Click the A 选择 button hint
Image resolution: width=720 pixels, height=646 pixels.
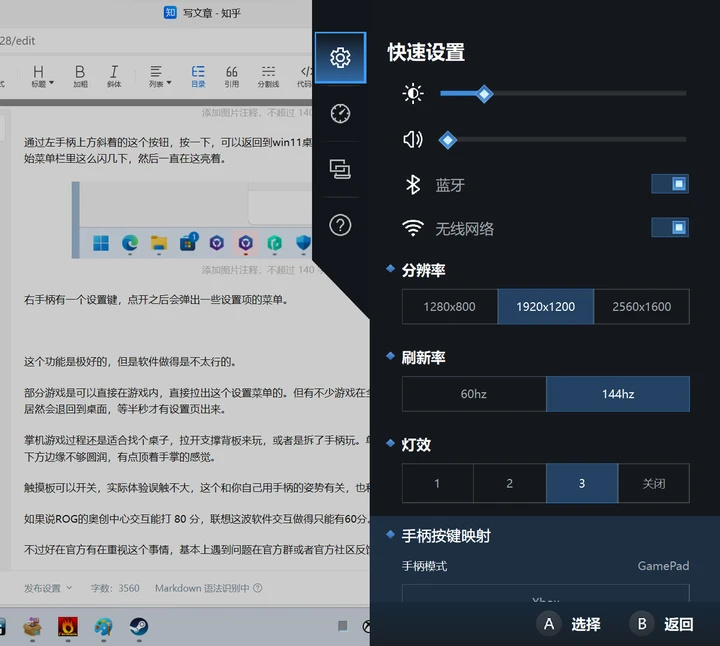[x=568, y=624]
